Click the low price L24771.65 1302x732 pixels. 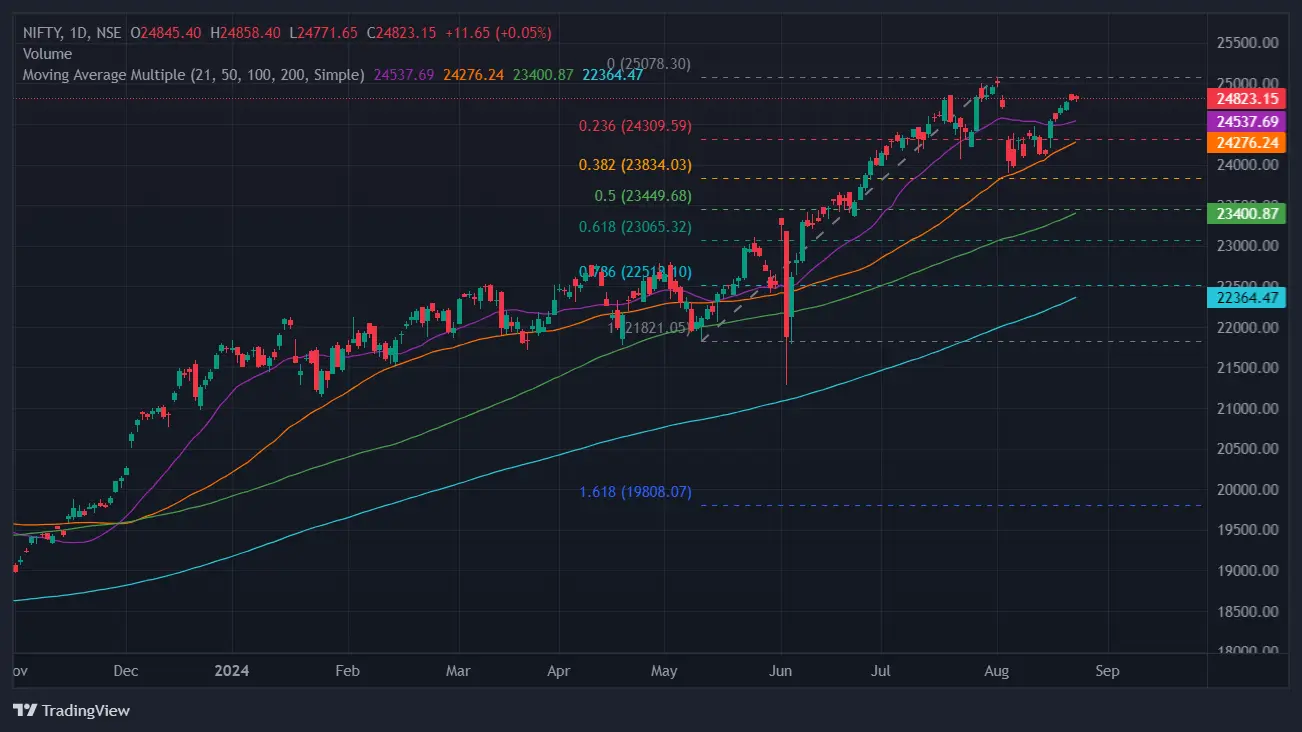323,33
